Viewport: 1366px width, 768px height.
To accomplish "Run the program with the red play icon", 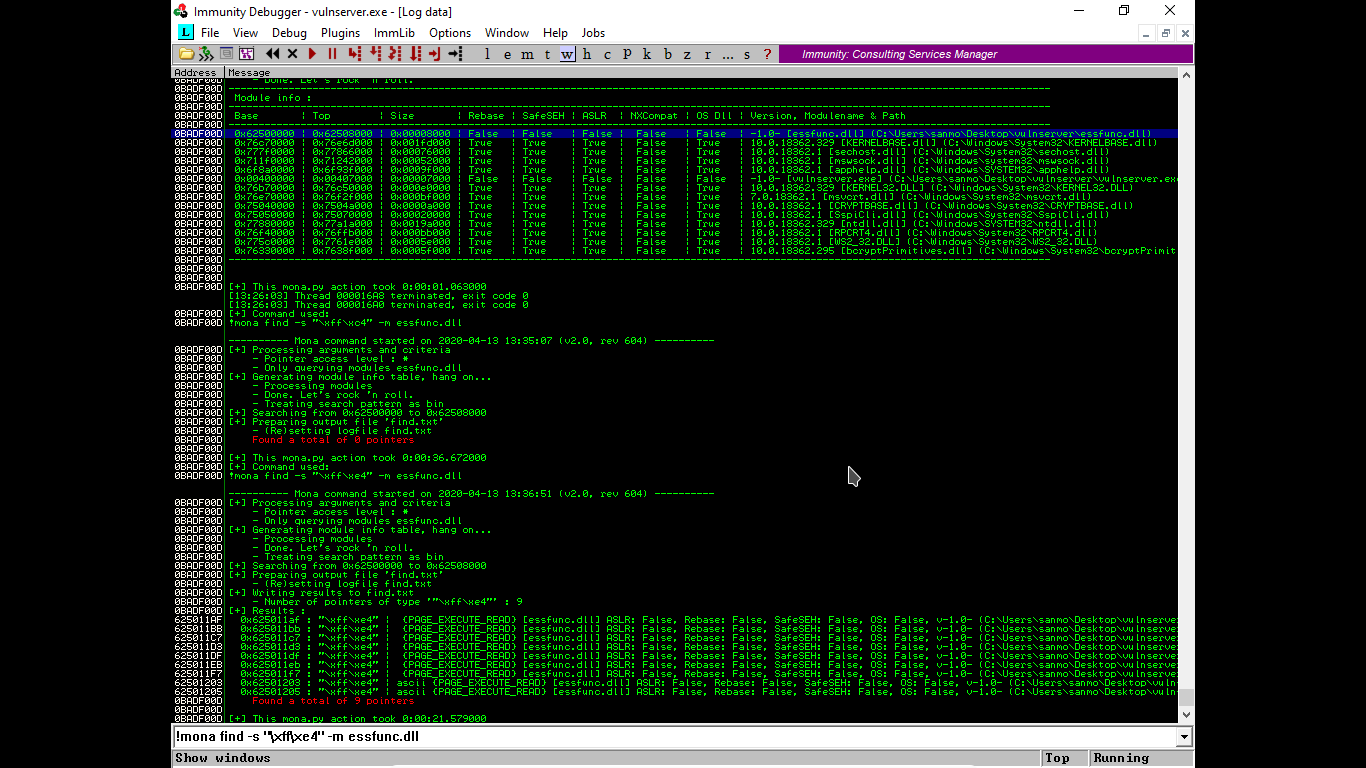I will coord(312,54).
